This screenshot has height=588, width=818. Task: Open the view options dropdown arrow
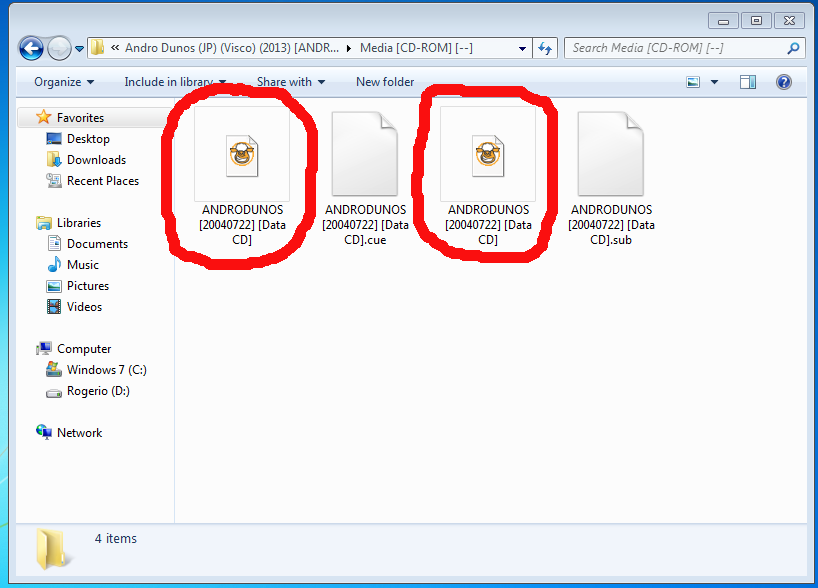[x=715, y=82]
